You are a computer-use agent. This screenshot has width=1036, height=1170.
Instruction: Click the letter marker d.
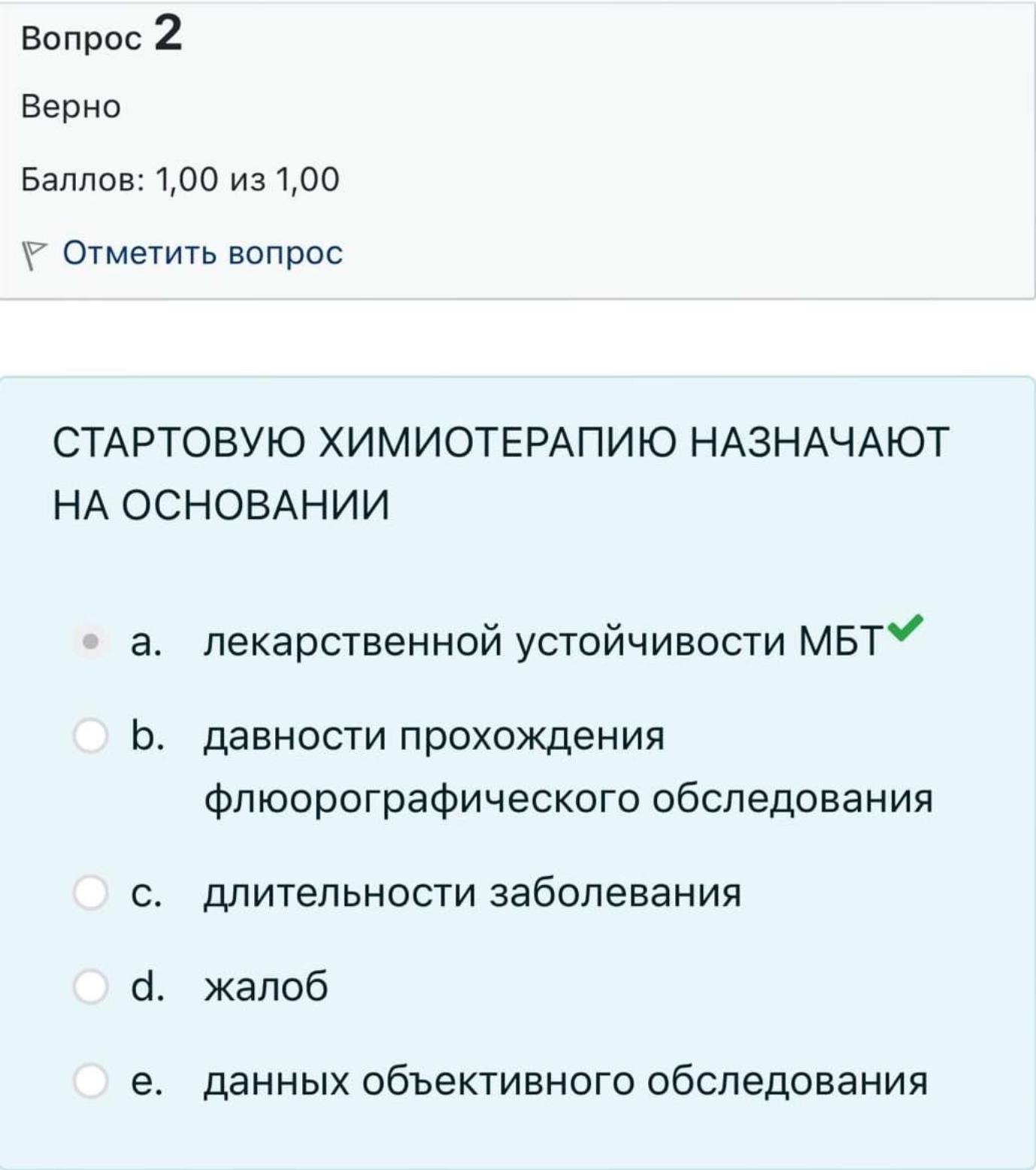147,986
